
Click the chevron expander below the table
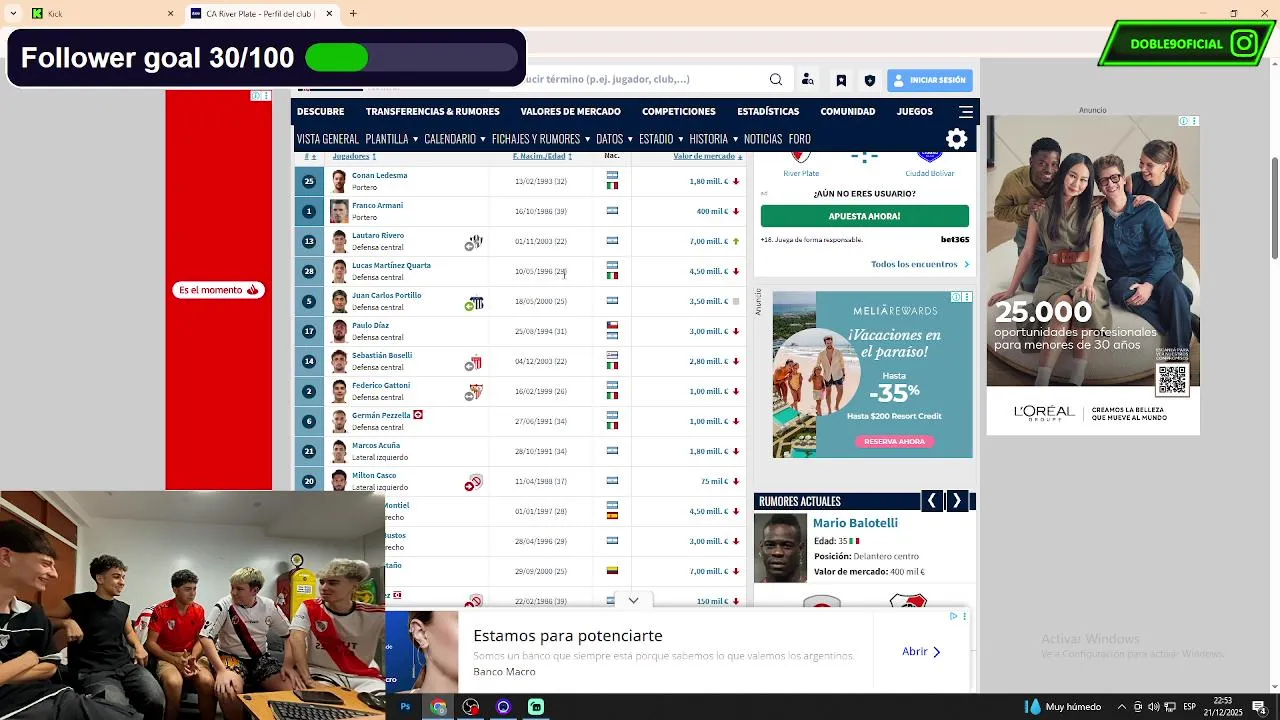point(633,601)
